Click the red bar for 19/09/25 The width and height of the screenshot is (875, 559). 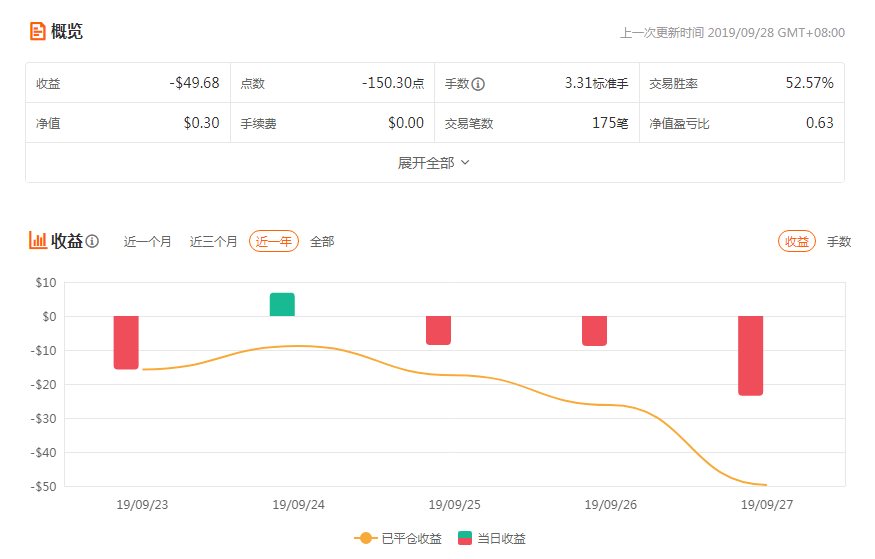tap(439, 330)
